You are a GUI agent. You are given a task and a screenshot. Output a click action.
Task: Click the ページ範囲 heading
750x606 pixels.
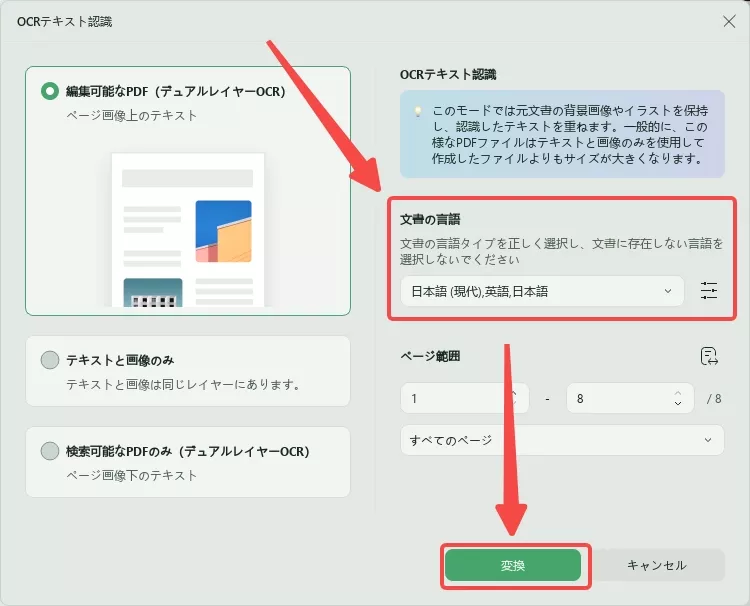pyautogui.click(x=430, y=356)
